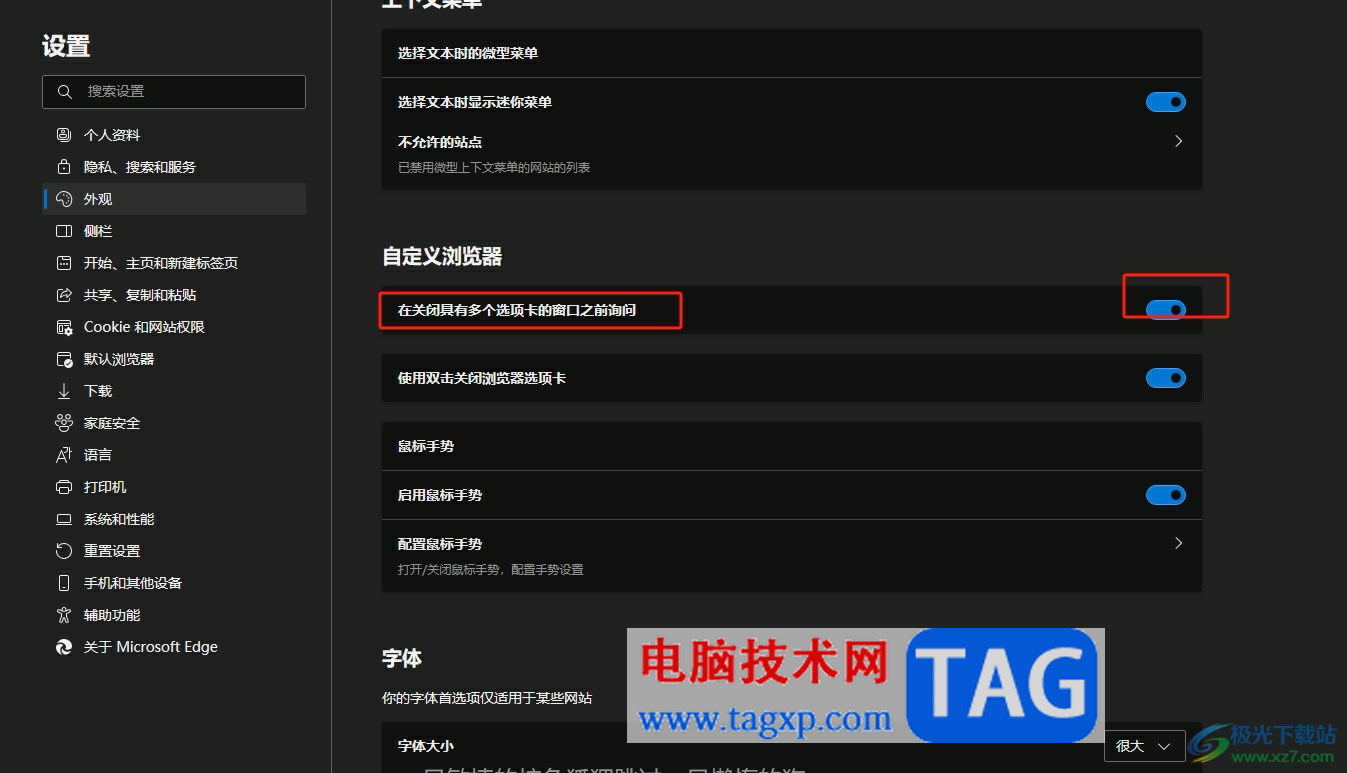The height and width of the screenshot is (773, 1347).
Task: Disable 在关闭具有多个选项卡的窗口之前询问
Action: pos(1165,309)
